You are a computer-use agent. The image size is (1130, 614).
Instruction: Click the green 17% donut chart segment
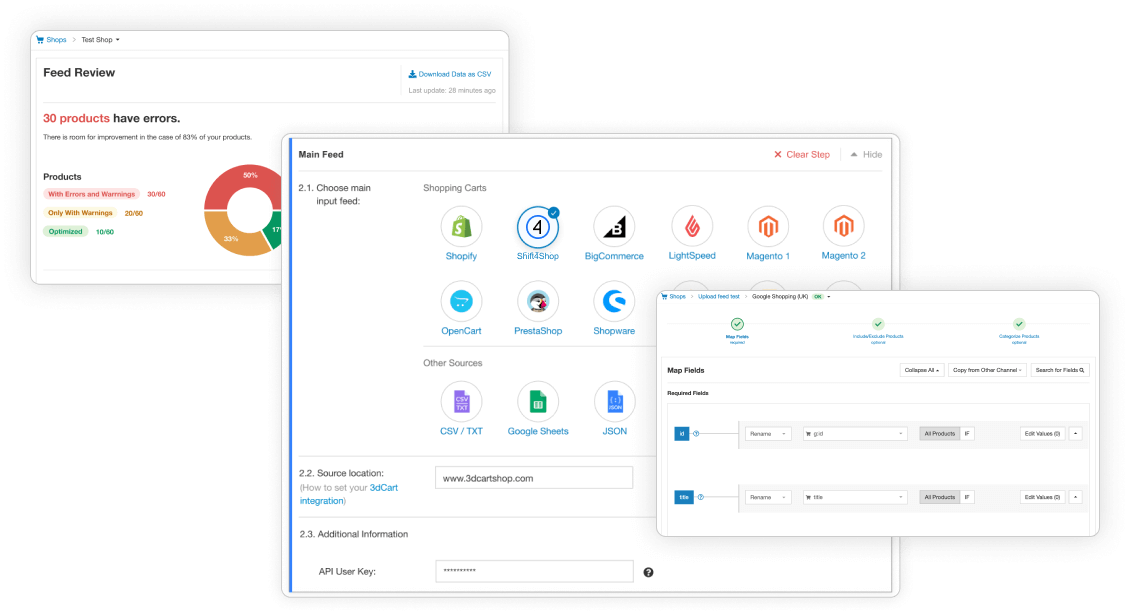(274, 228)
